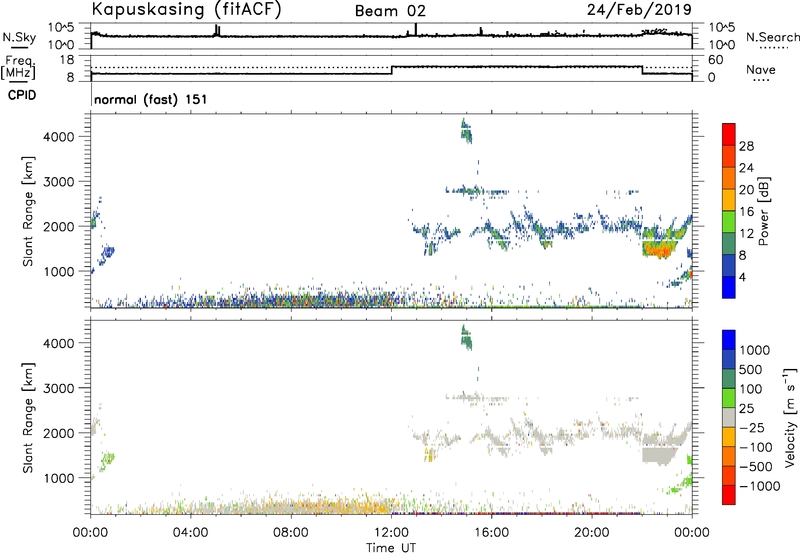Viewport: 800px width, 554px height.
Task: Click the Power [dB] colorbar title
Action: click(x=763, y=211)
